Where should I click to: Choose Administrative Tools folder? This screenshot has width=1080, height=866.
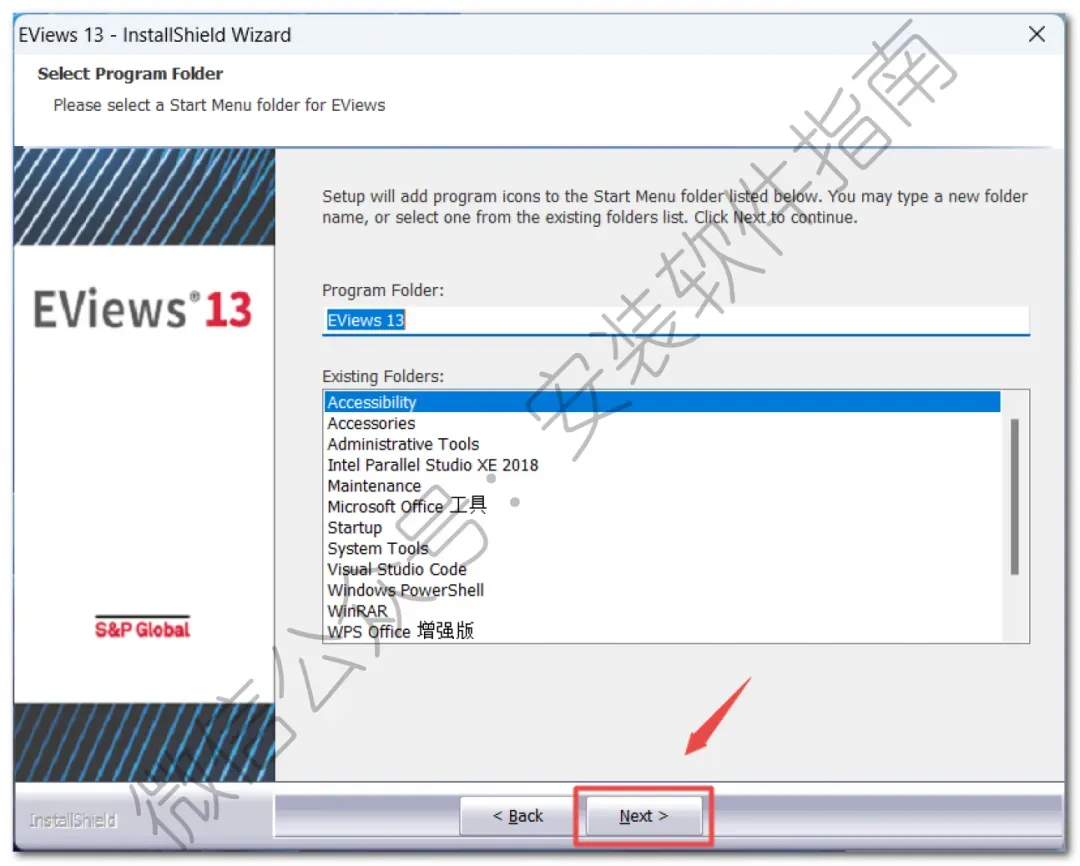(662, 444)
